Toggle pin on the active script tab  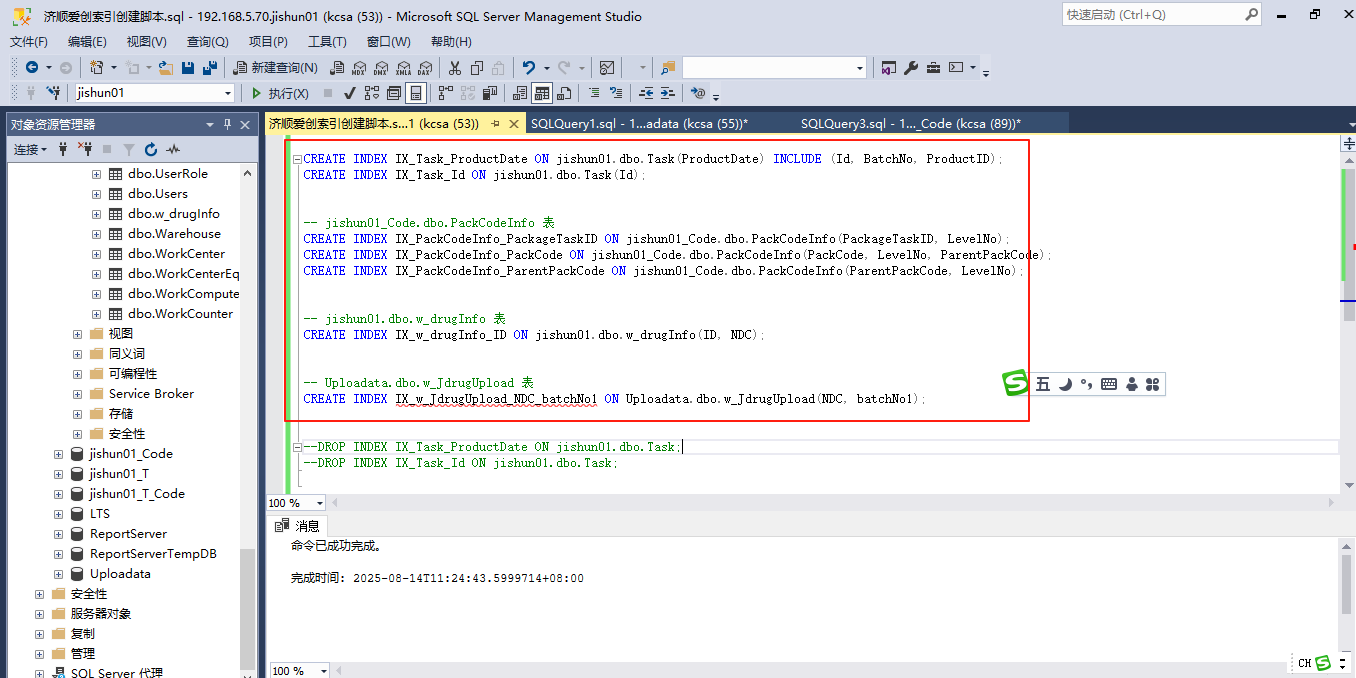[495, 124]
